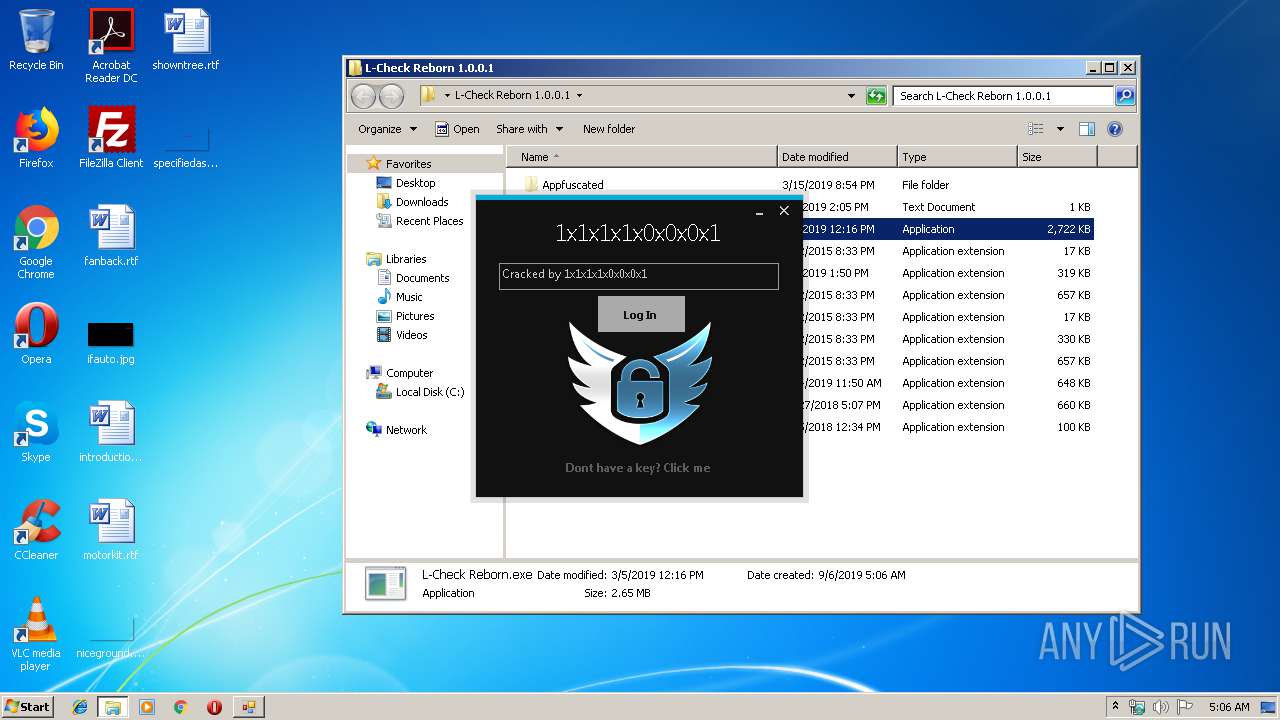
Task: Select the Firefox desktop shortcut
Action: coord(36,138)
